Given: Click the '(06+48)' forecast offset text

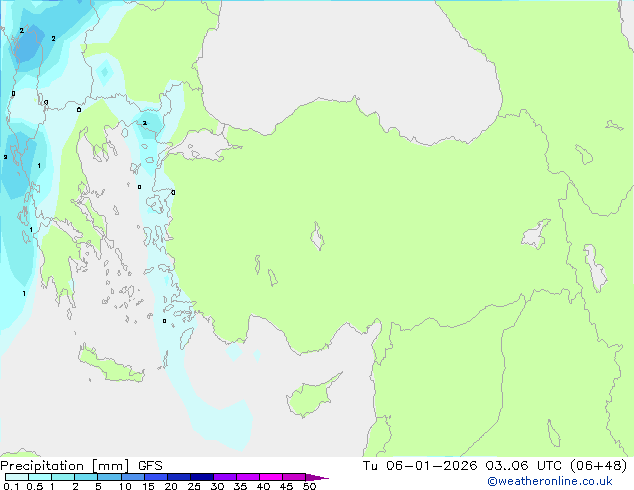Looking at the screenshot, I should [x=598, y=466].
